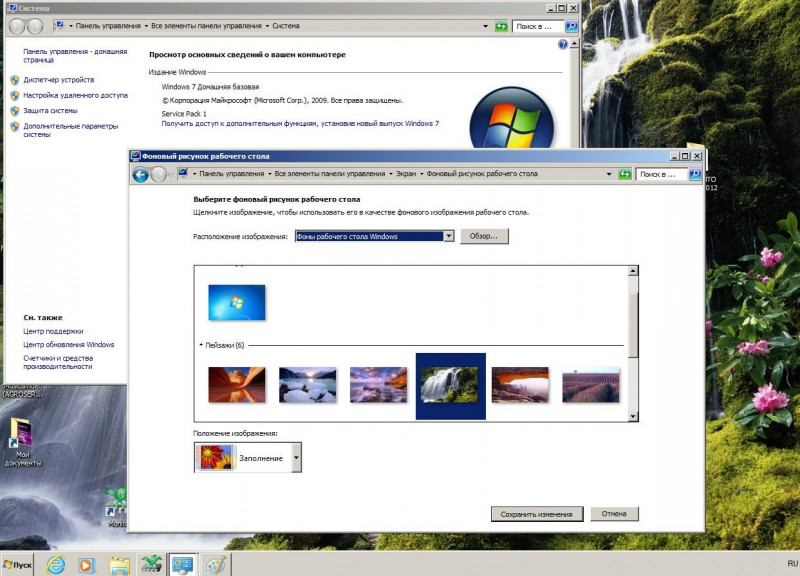Launch Windows Media Player from taskbar

click(x=87, y=564)
